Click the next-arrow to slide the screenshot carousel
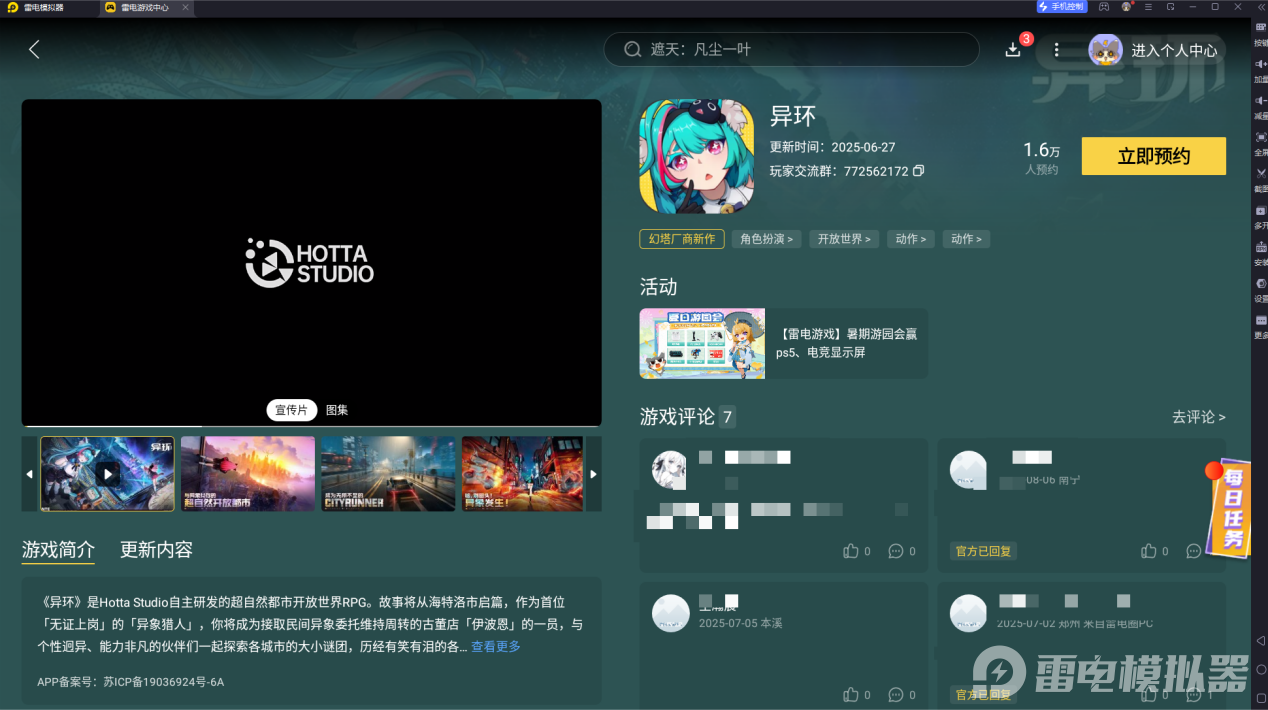Screen dimensions: 1268x710 [x=592, y=473]
